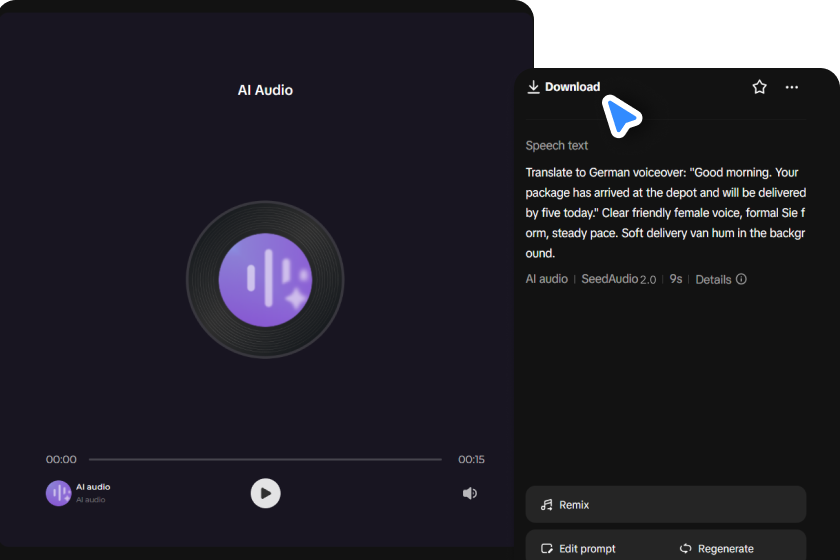Click the 00:15 total duration label
840x560 pixels.
tap(471, 459)
